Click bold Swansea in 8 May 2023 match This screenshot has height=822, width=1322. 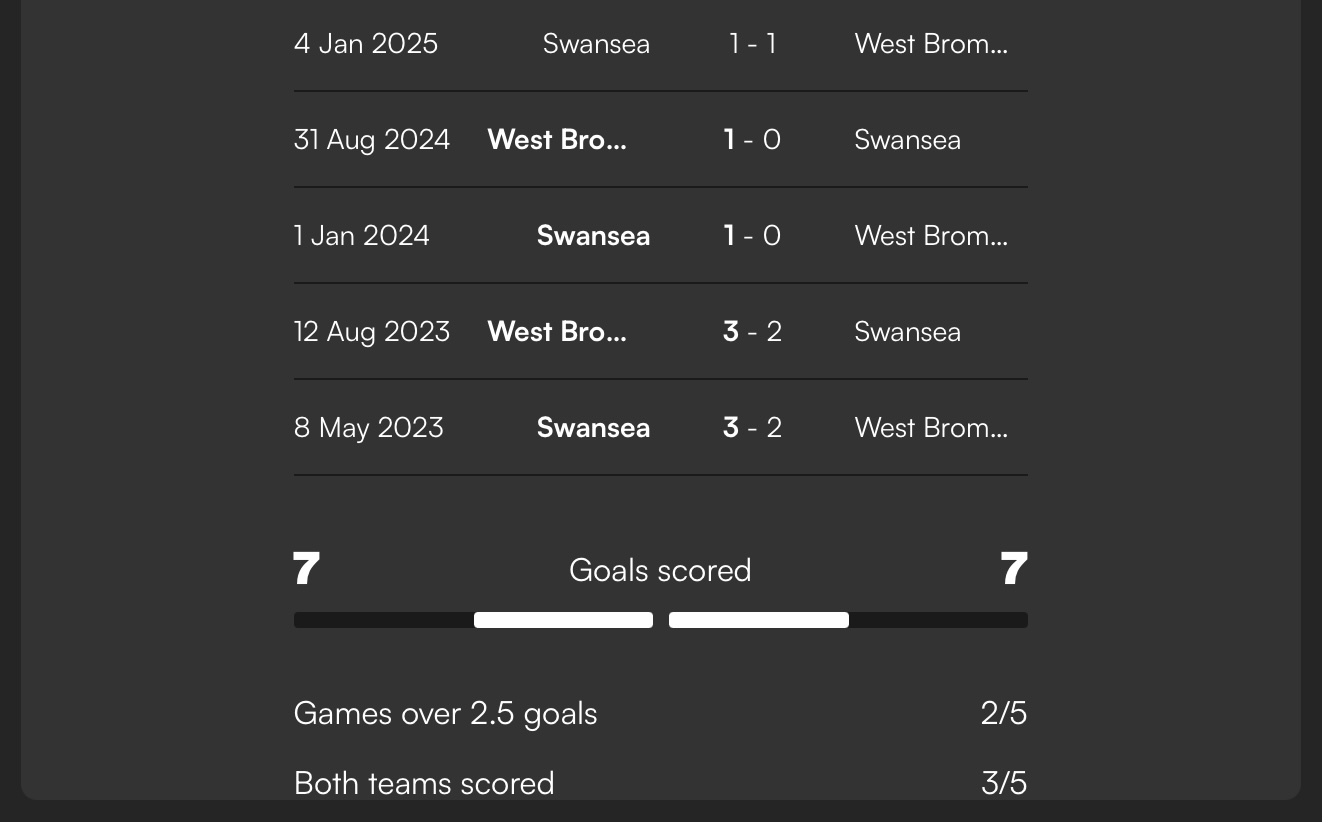click(x=593, y=428)
